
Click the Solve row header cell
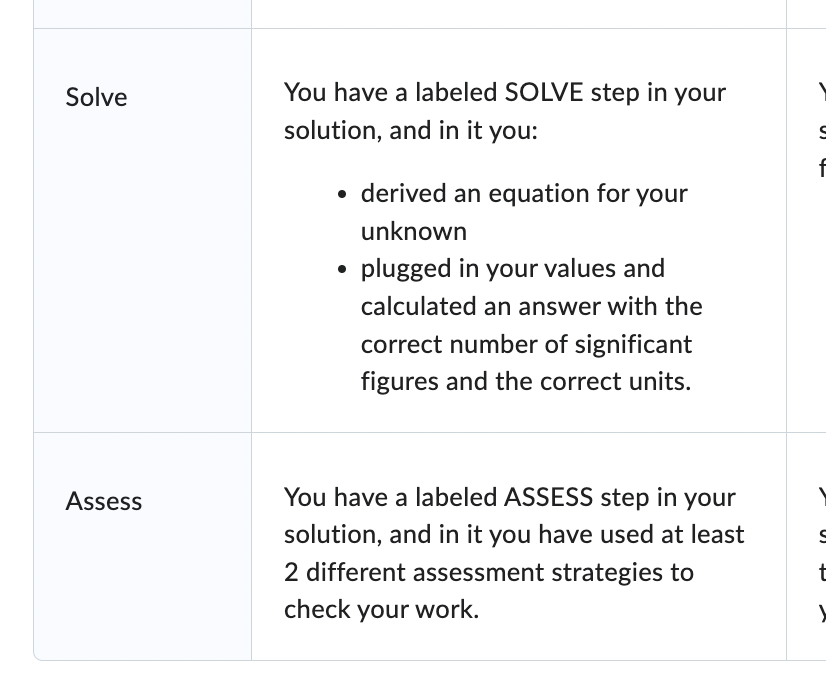click(142, 230)
